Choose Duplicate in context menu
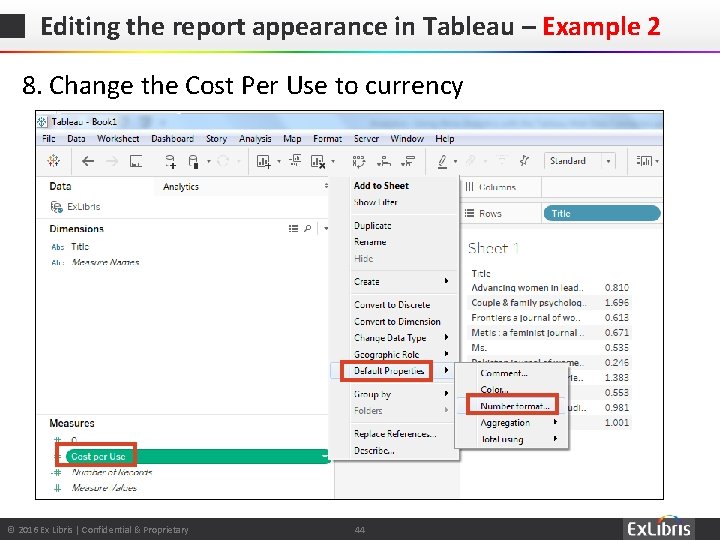The height and width of the screenshot is (540, 720). (372, 225)
